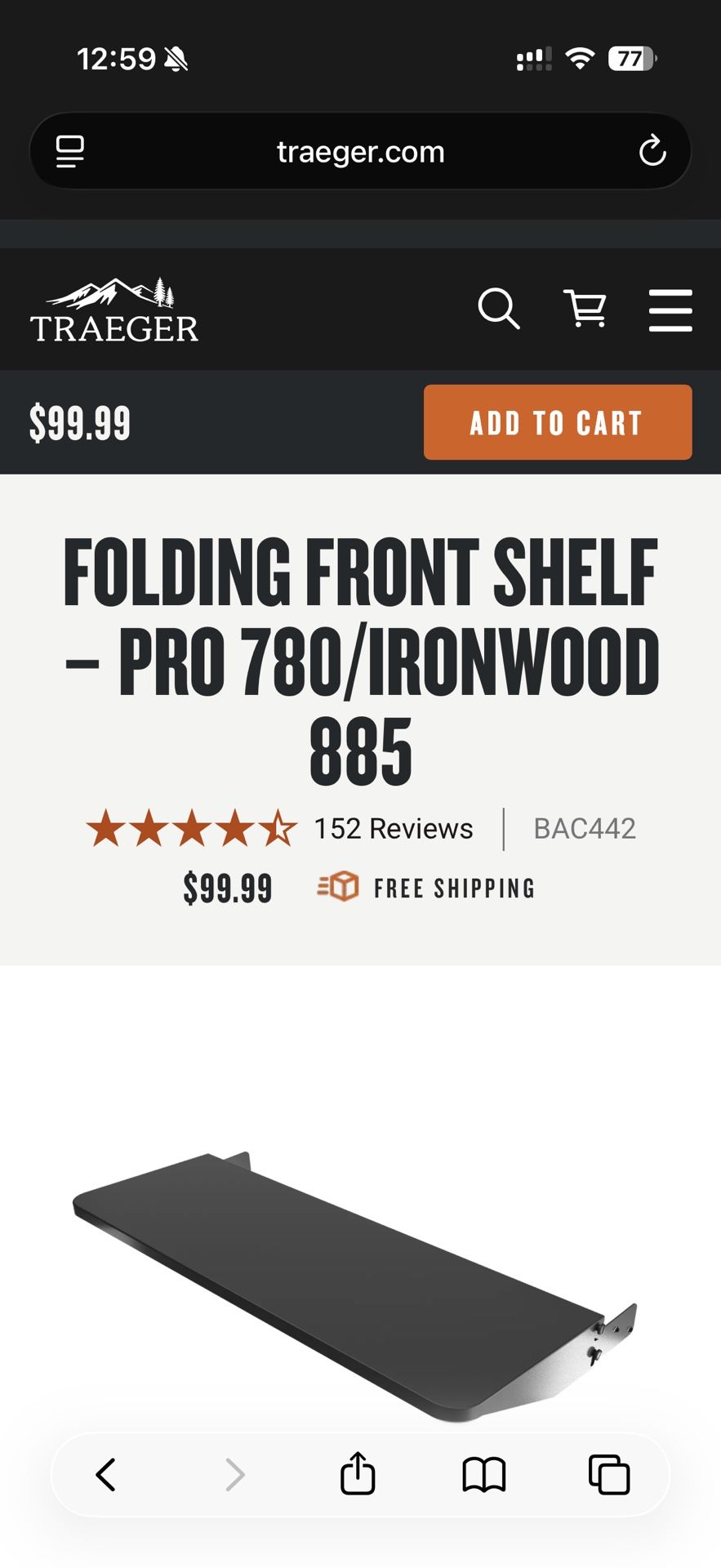Open the shopping cart icon
Screen dimensions: 721x1568
point(585,309)
